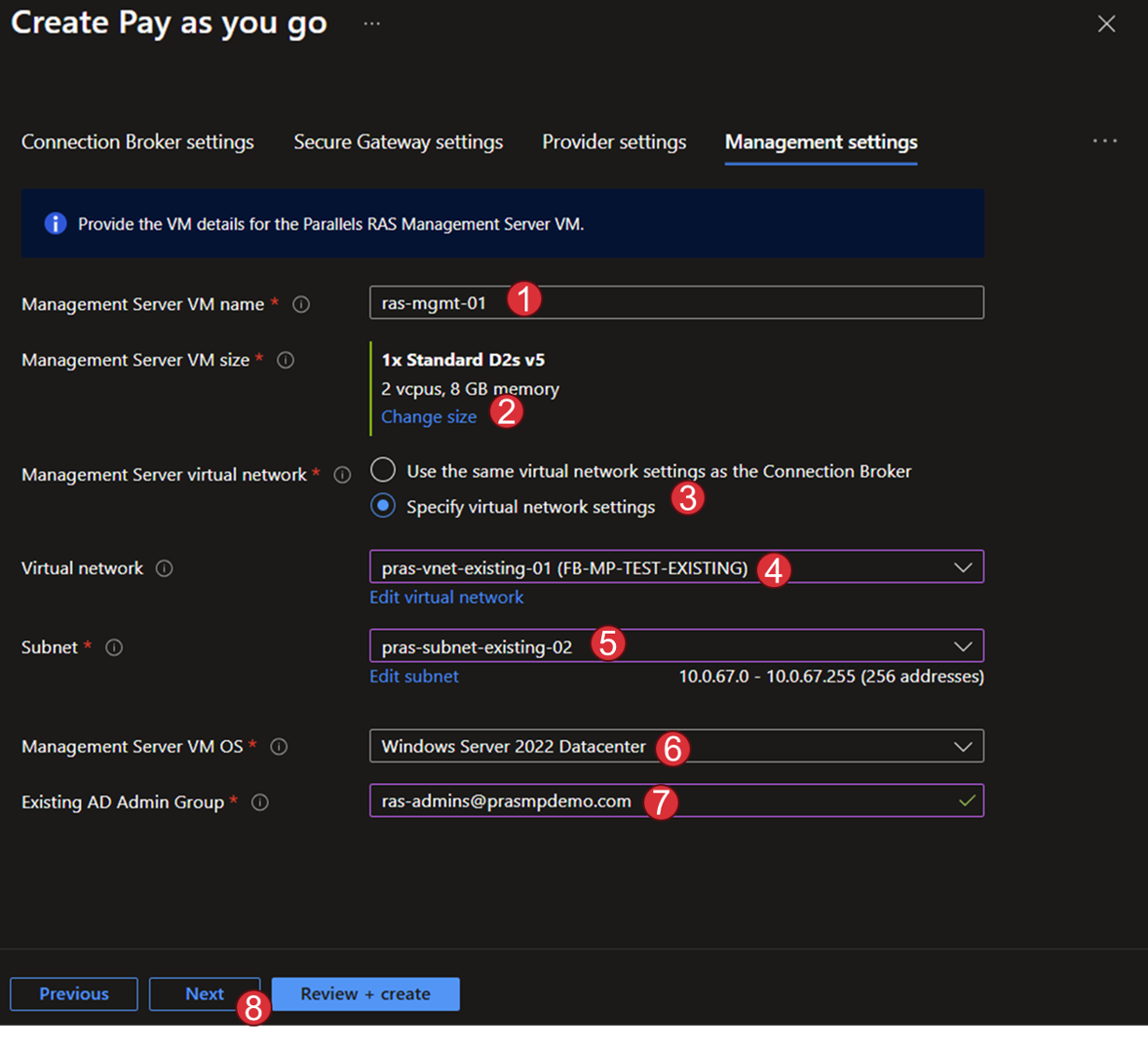Click info icon next to Management Server VM name
This screenshot has height=1050, width=1148.
tap(301, 304)
